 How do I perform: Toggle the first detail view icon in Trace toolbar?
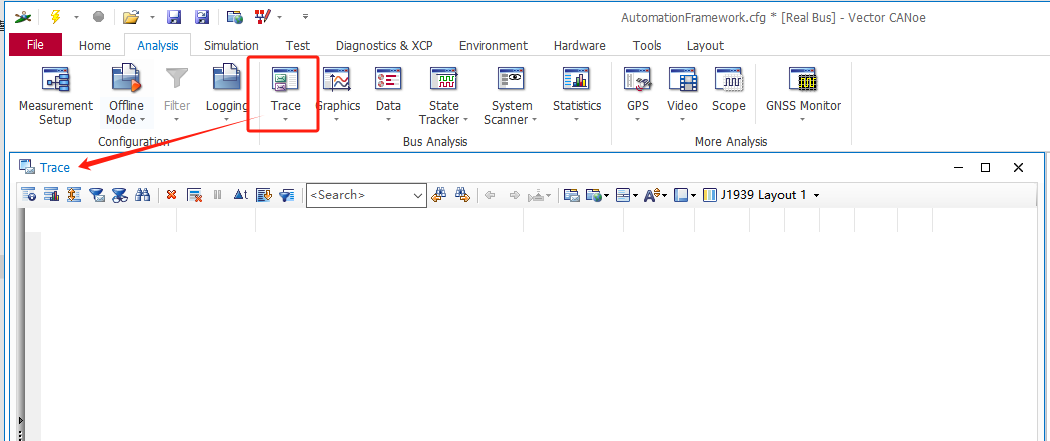pos(28,195)
